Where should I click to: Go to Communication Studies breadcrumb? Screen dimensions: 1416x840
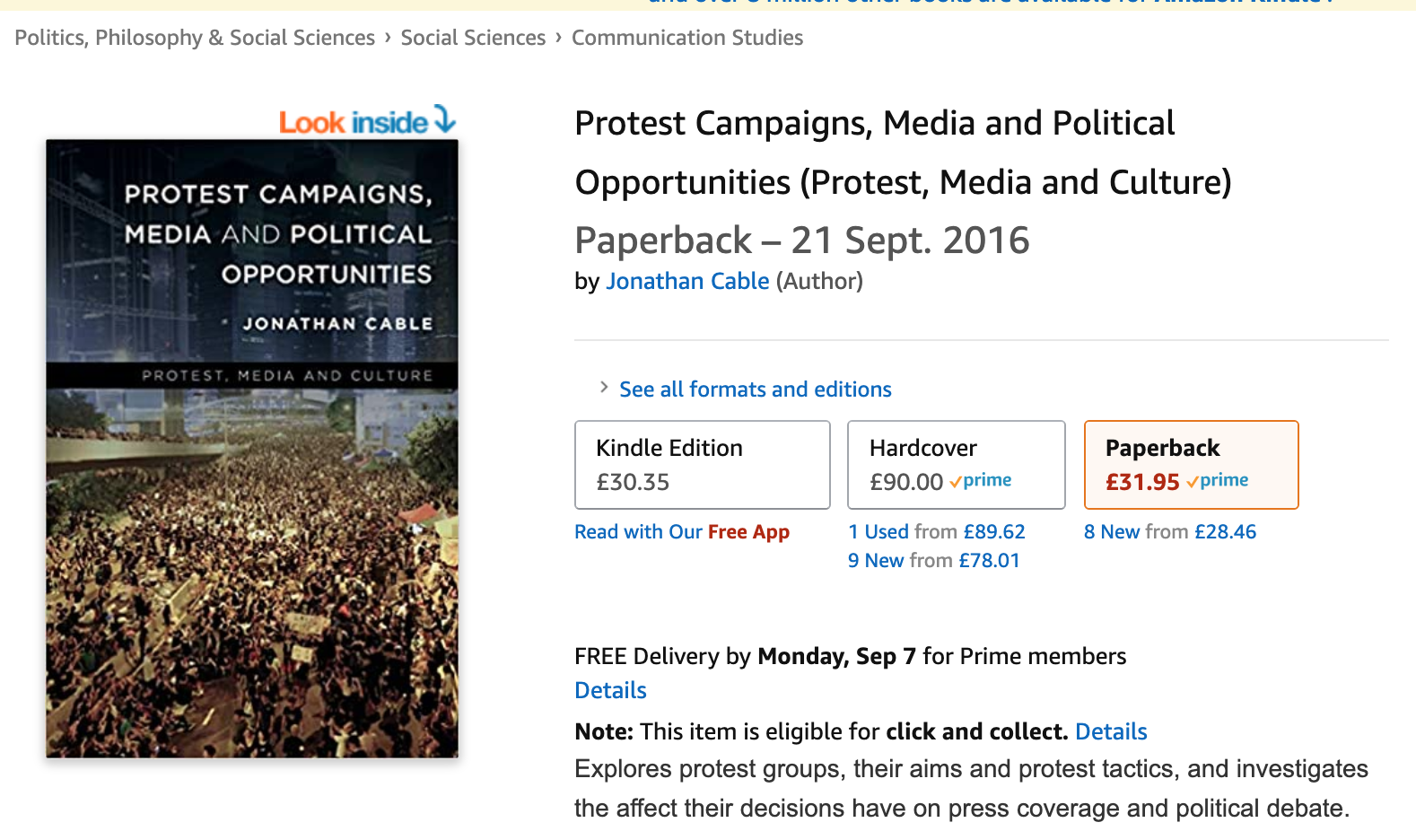point(687,38)
